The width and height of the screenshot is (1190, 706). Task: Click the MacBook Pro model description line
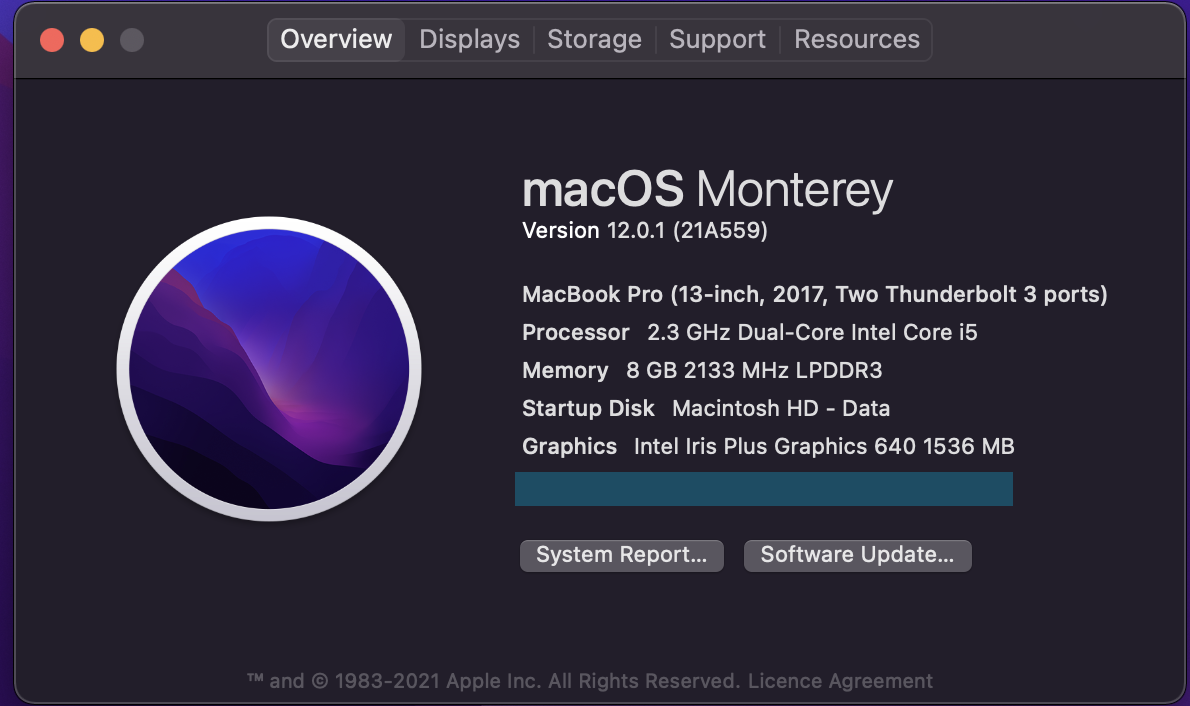click(814, 295)
